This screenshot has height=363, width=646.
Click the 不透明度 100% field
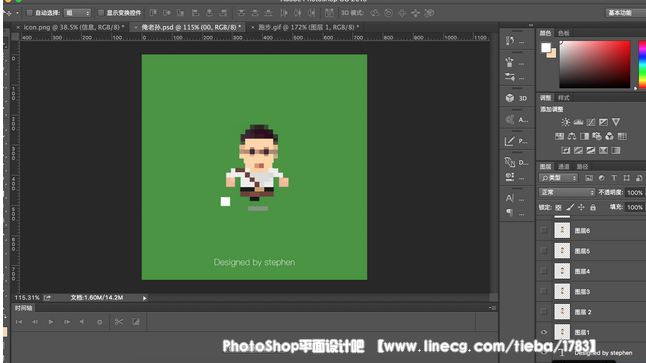pos(634,192)
